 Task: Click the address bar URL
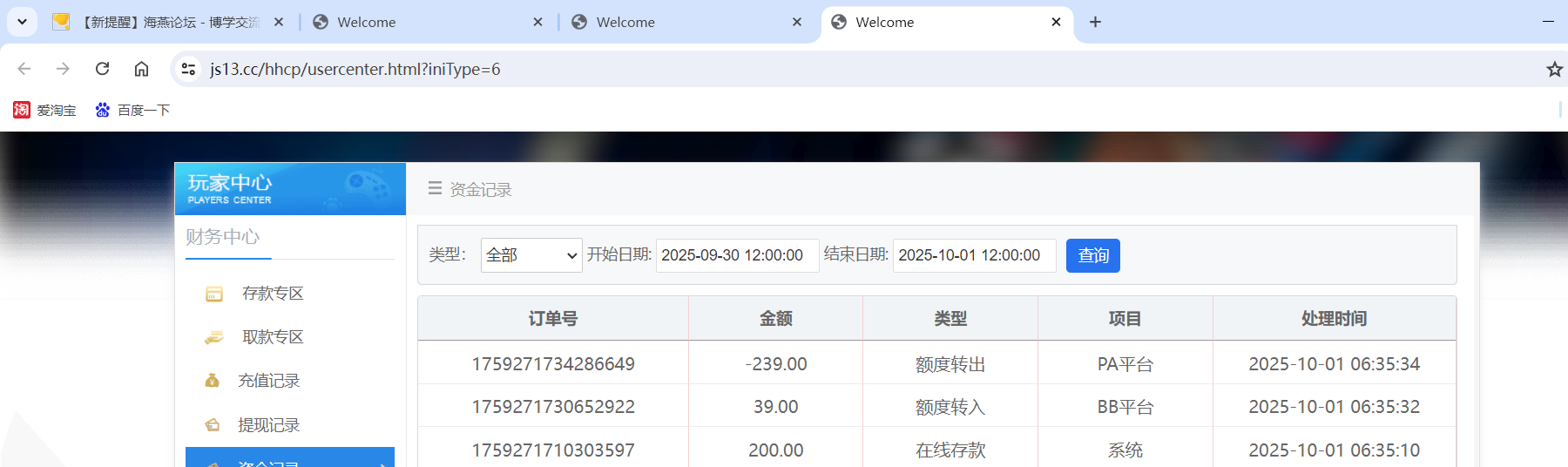tap(355, 69)
